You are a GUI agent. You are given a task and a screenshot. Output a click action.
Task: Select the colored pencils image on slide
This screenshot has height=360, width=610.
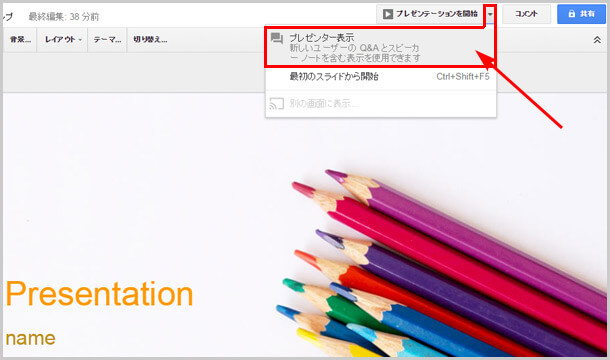click(442, 263)
